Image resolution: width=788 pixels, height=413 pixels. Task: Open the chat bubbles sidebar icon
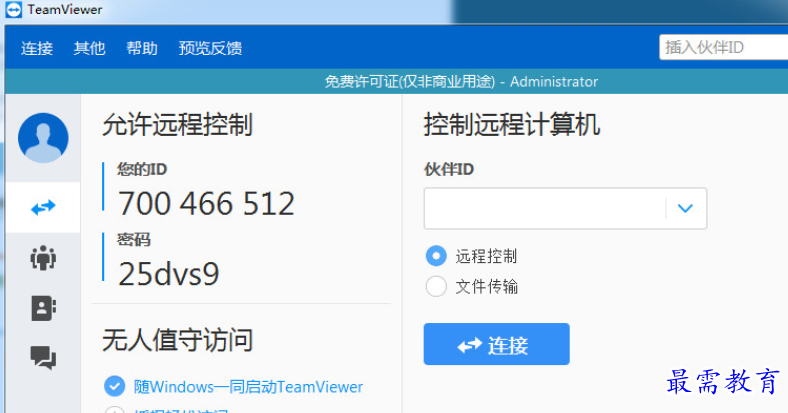(x=43, y=358)
